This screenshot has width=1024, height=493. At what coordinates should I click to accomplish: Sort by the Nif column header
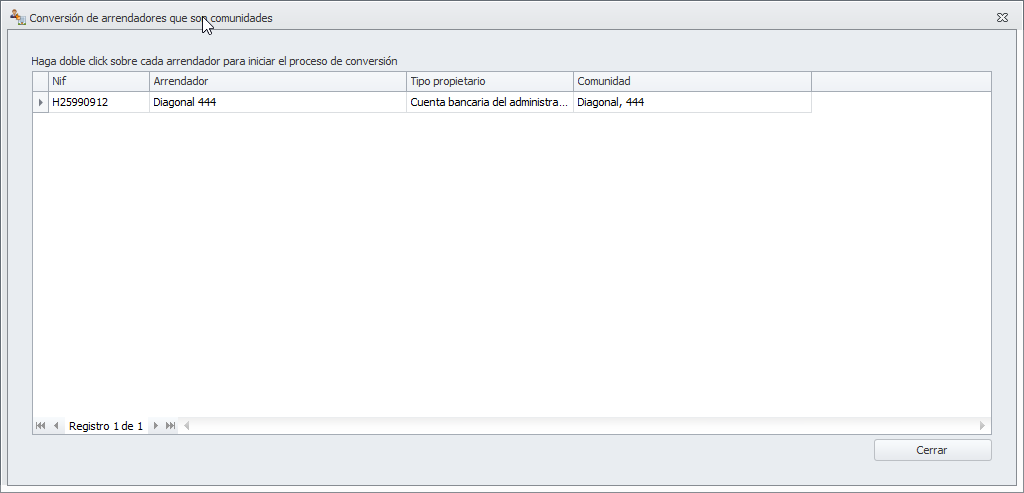99,81
